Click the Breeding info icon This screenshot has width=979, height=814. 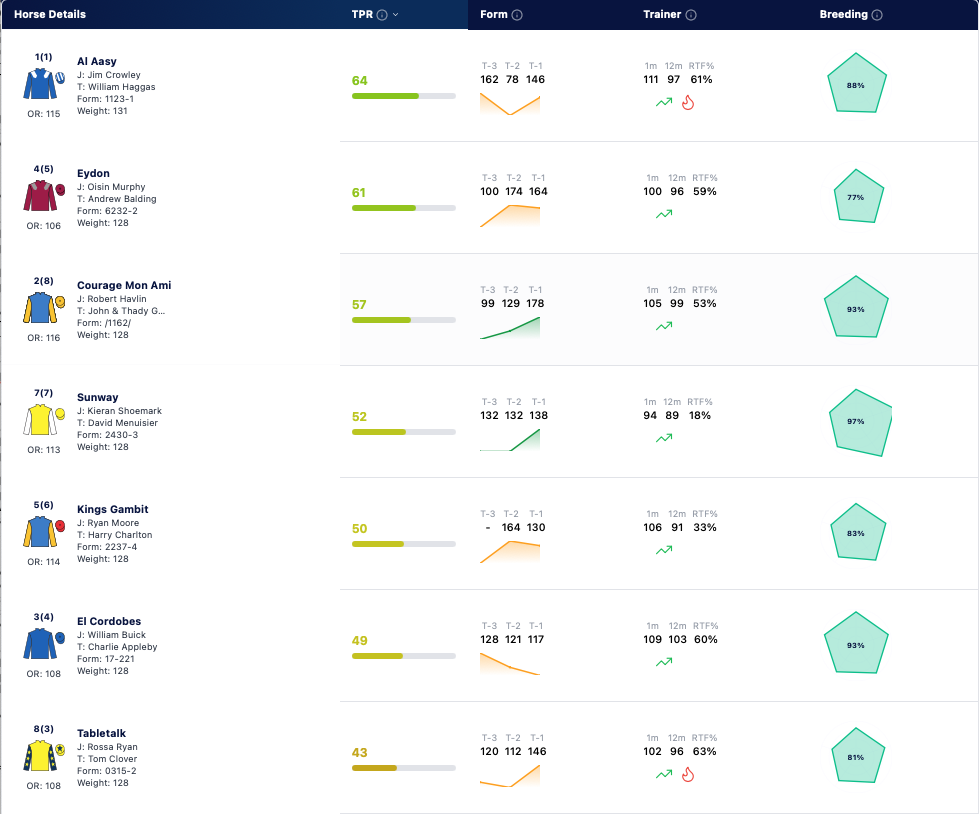877,15
